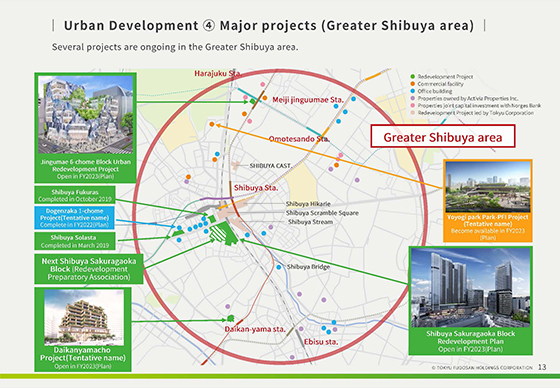Click purple Activia Properties legend dot
Screen dimensions: 560x388
412,98
